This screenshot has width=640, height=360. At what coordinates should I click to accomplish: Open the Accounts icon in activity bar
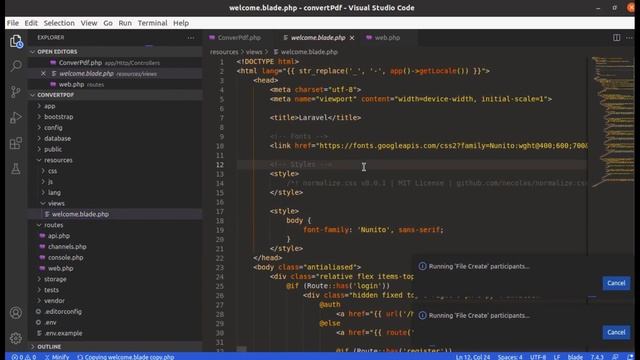click(x=16, y=313)
